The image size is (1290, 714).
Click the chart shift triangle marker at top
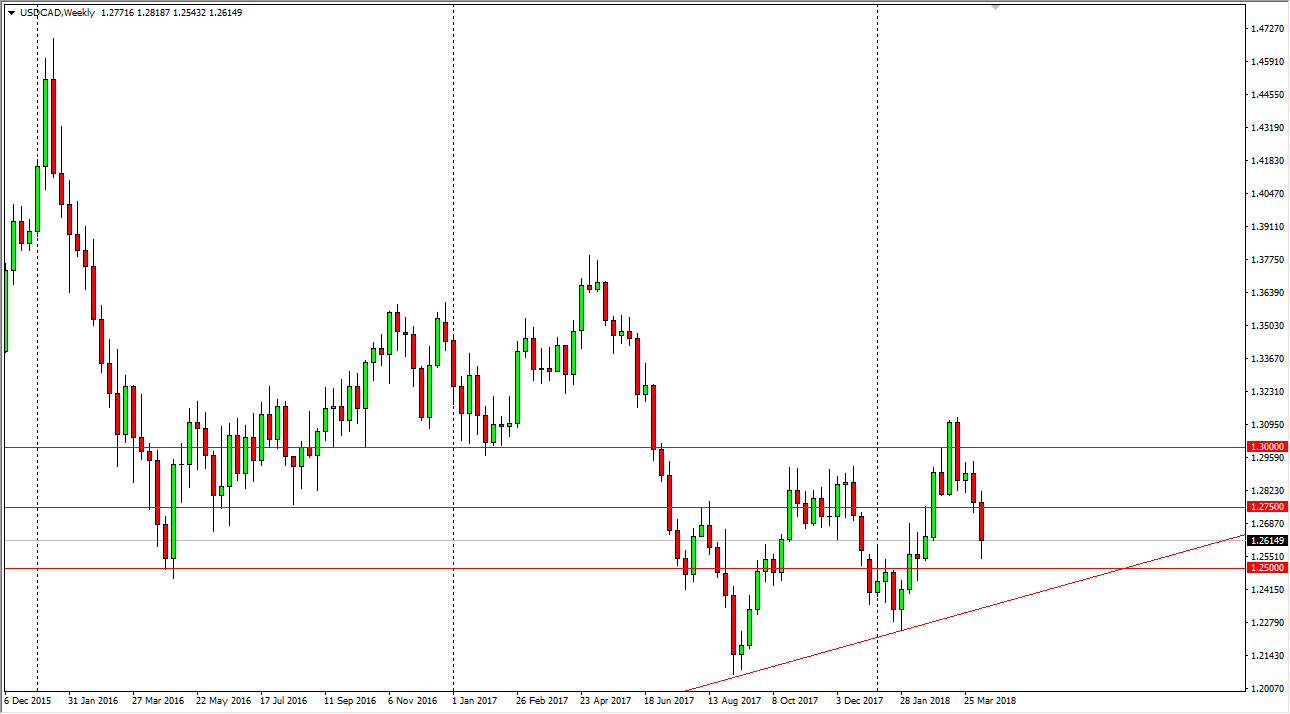pyautogui.click(x=993, y=8)
